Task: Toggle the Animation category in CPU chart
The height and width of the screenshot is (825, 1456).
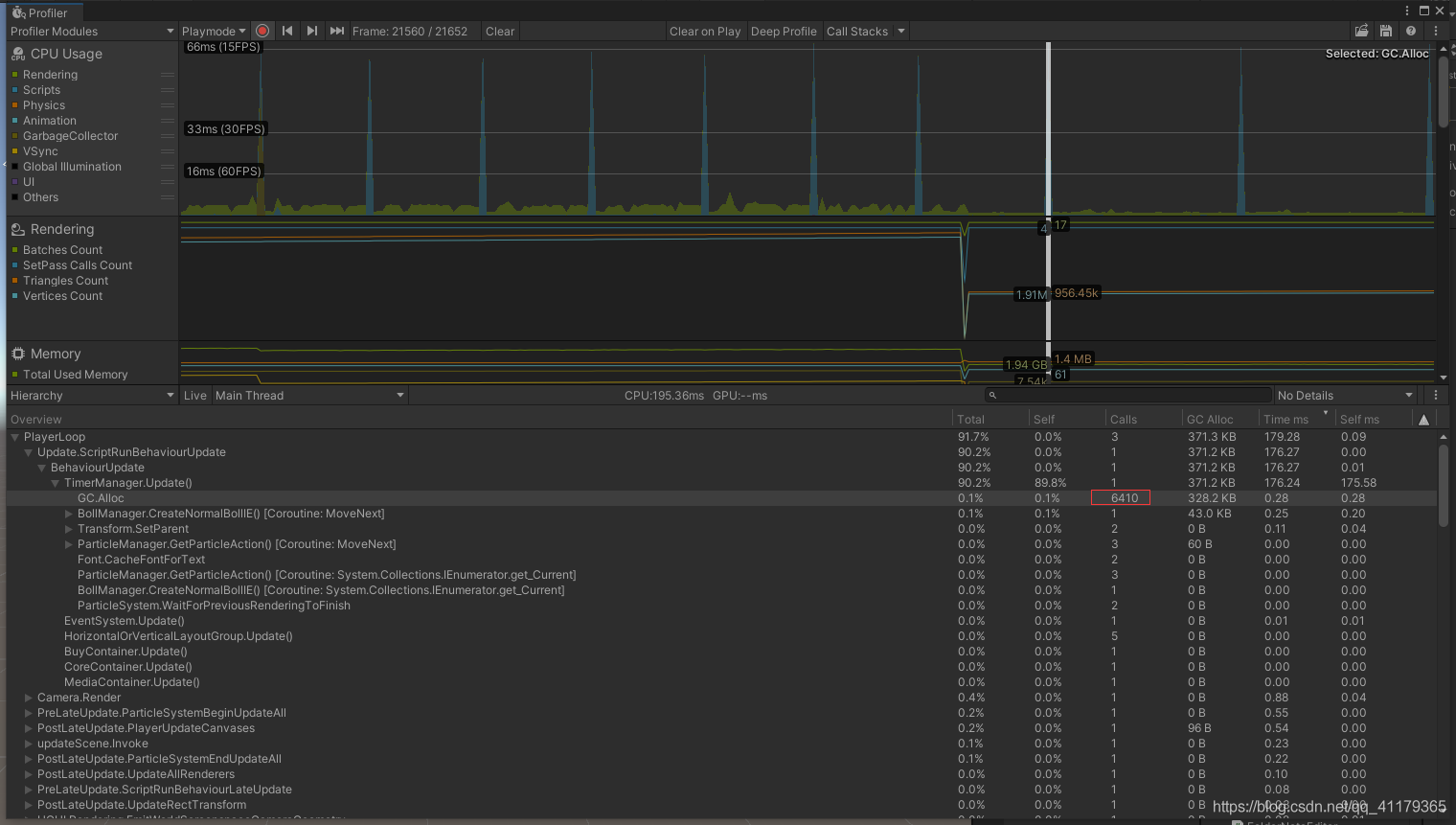Action: (14, 121)
